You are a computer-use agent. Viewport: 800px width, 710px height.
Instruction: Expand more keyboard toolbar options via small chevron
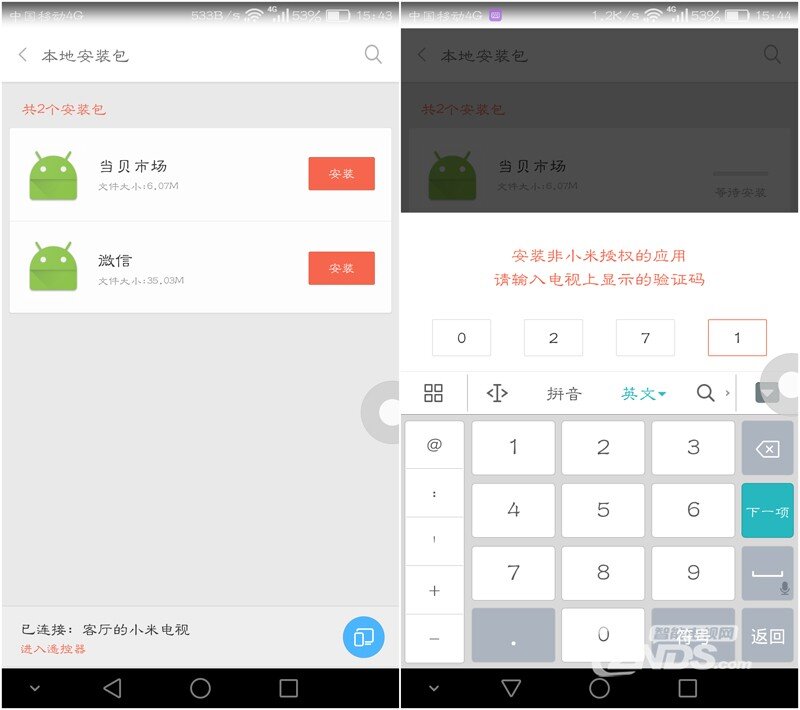point(727,393)
